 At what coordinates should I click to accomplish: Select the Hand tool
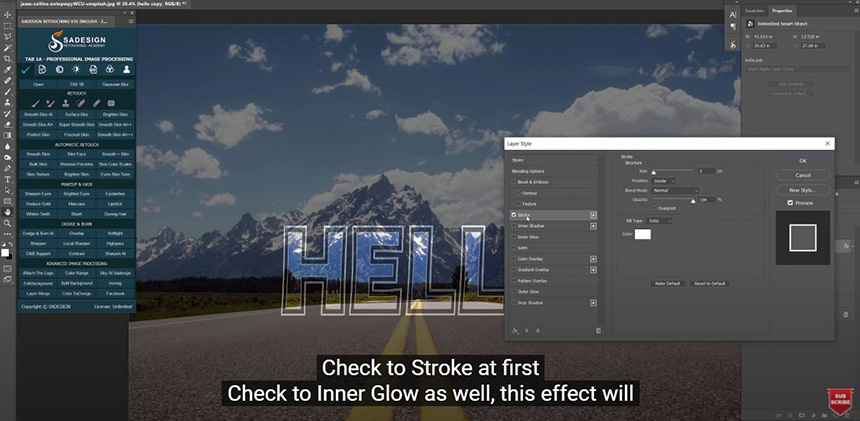8,212
